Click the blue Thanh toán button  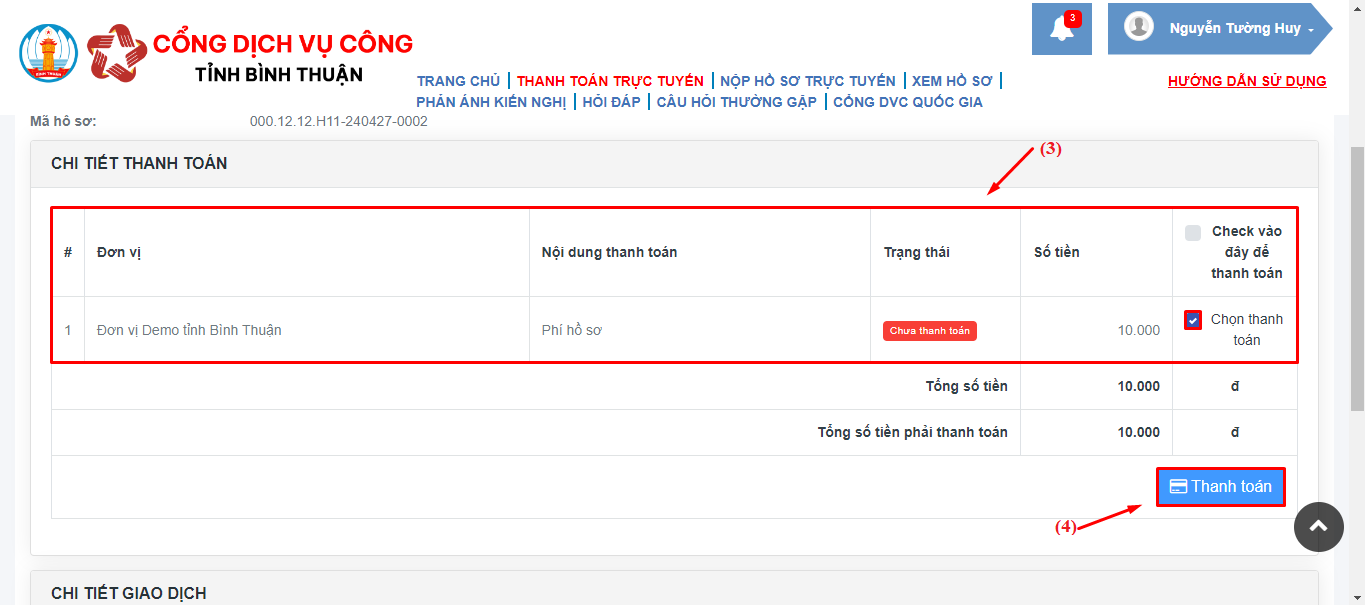coord(1221,487)
